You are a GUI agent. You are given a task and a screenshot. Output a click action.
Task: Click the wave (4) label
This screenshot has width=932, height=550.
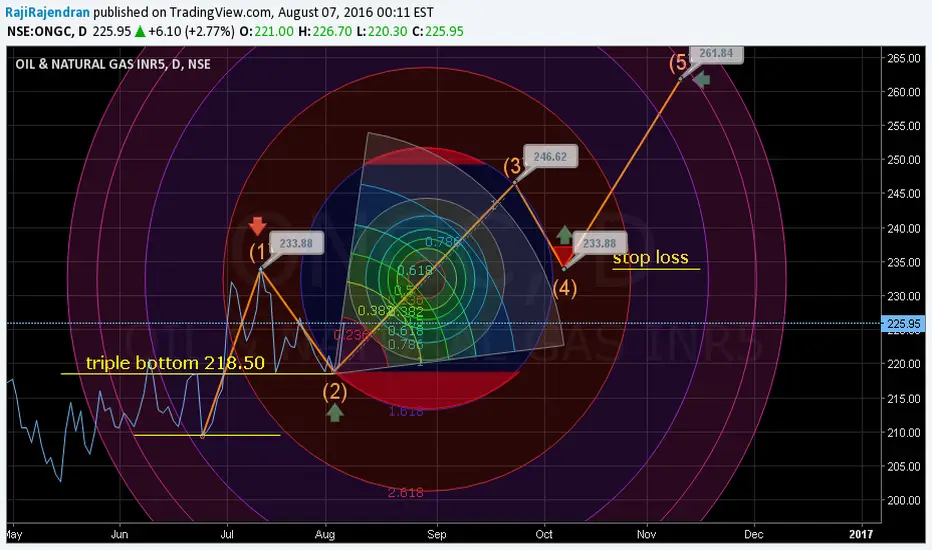tap(565, 288)
